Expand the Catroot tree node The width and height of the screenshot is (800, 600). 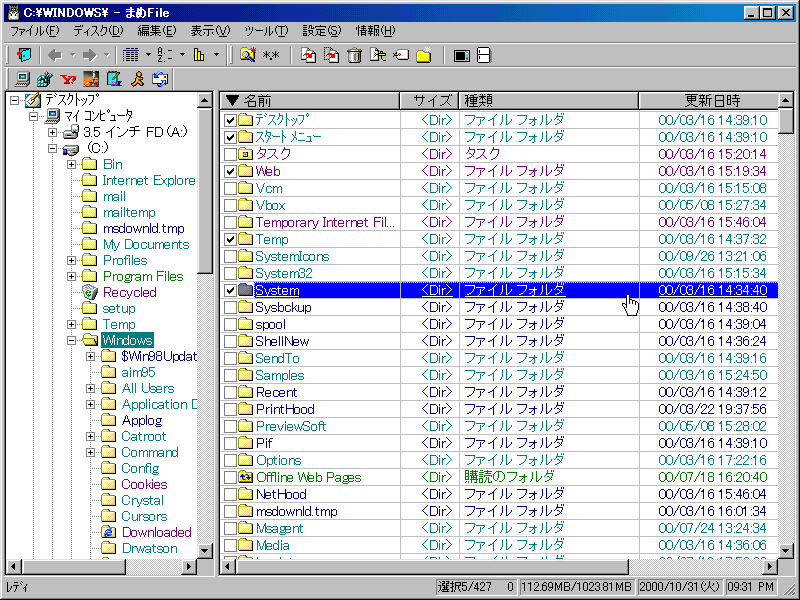[90, 436]
